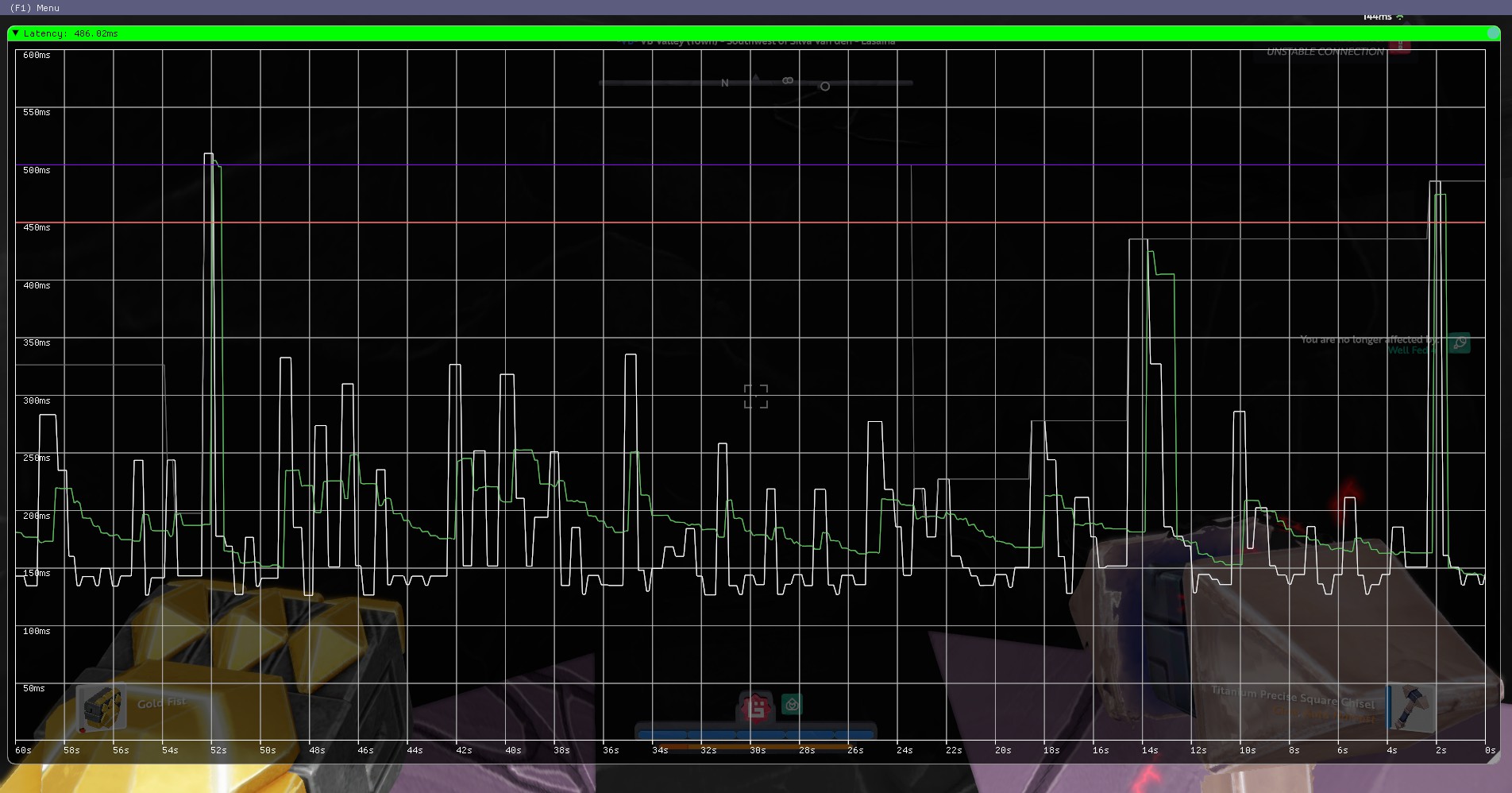Viewport: 1512px width, 793px height.
Task: Click the 58s time axis label
Action: pyautogui.click(x=72, y=750)
